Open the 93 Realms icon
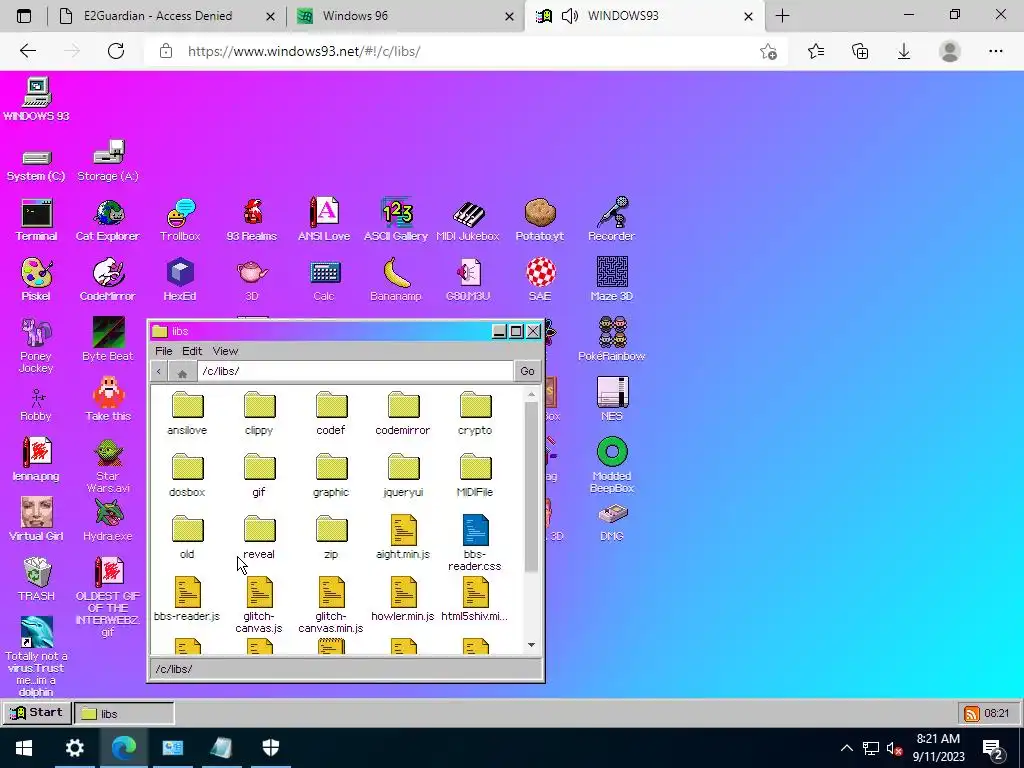 [x=252, y=221]
